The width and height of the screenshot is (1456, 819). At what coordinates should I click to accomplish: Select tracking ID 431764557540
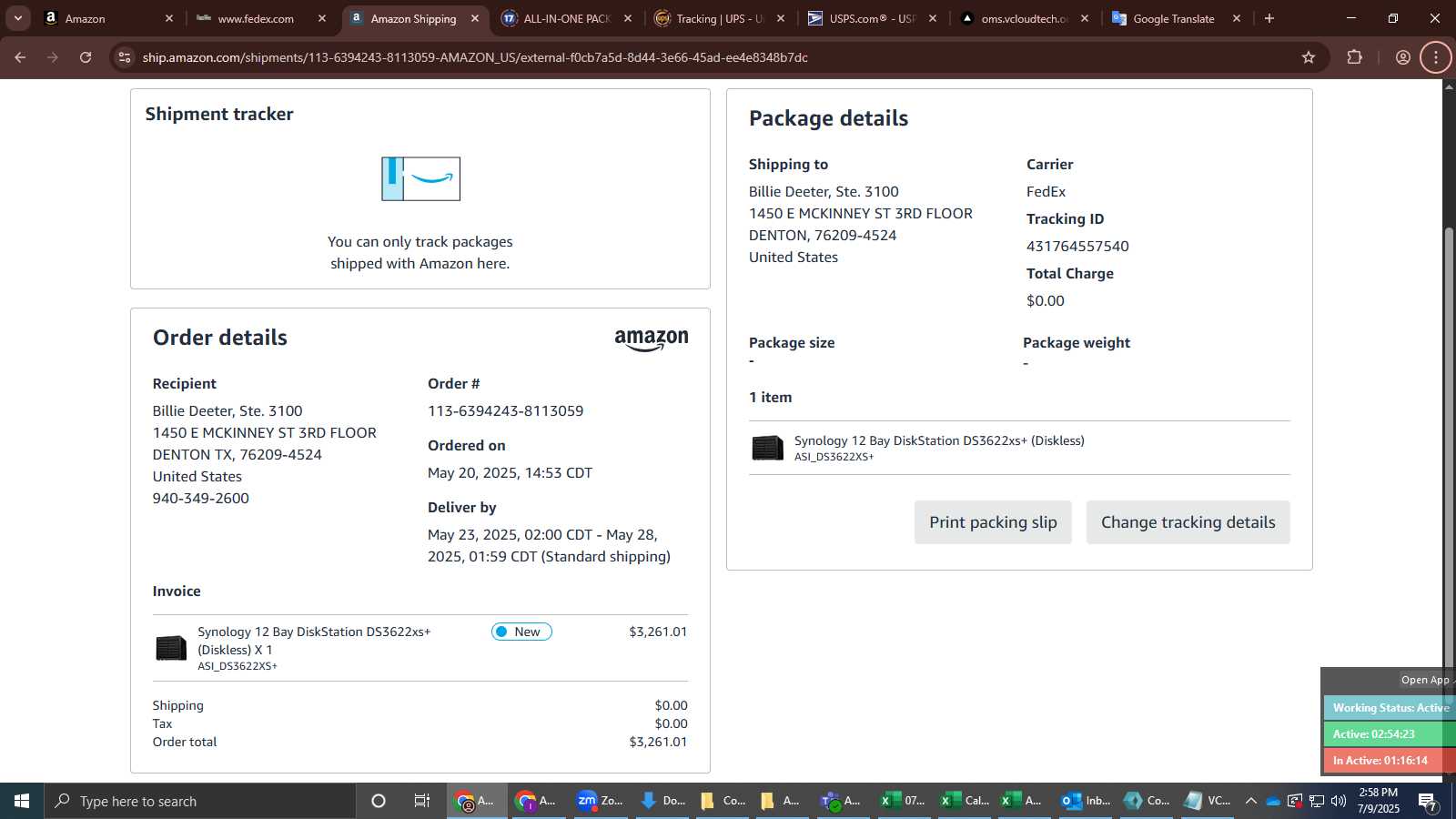pos(1077,247)
